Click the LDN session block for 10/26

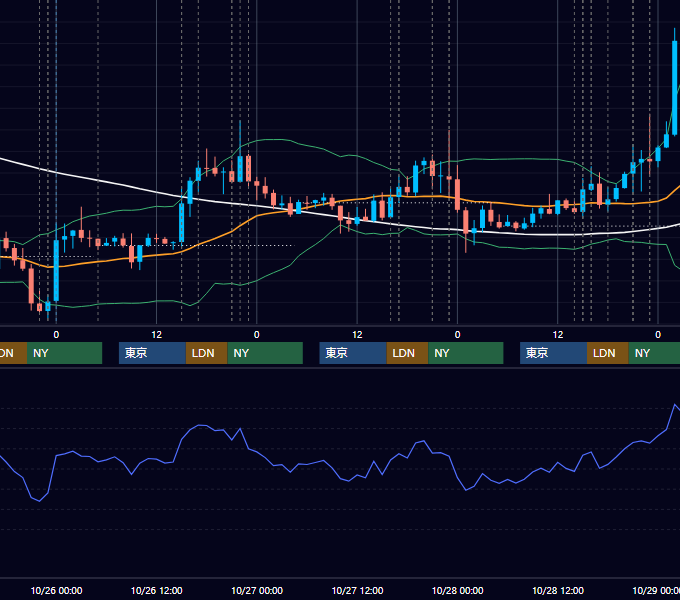[x=206, y=353]
